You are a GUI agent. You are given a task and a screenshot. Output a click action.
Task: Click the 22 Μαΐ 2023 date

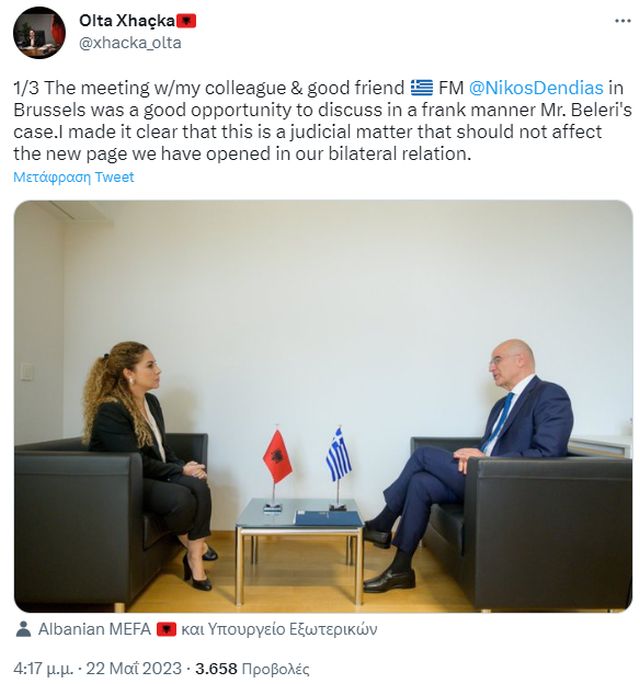[133, 668]
